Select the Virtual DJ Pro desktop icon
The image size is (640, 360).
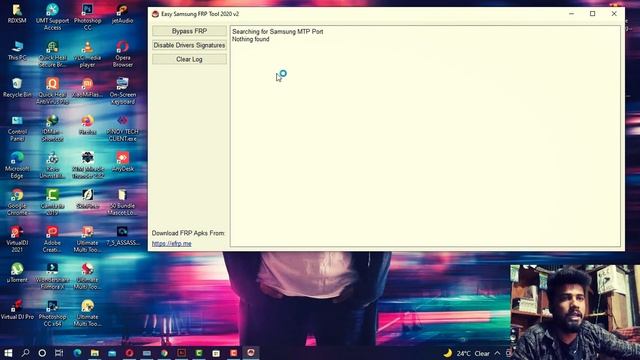tap(17, 311)
